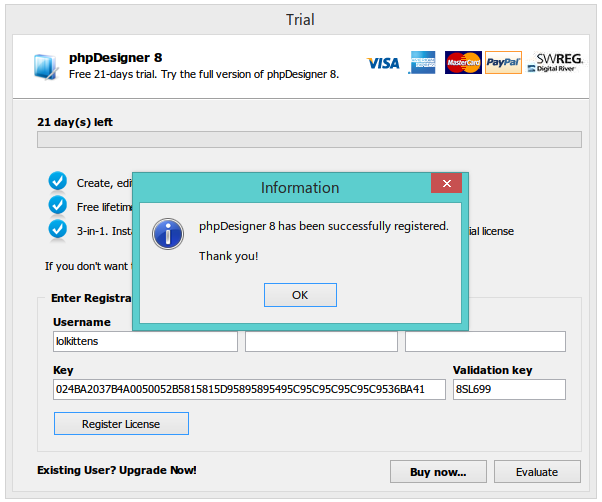Viewport: 602px width, 502px height.
Task: Click the American Express logo
Action: click(x=422, y=62)
